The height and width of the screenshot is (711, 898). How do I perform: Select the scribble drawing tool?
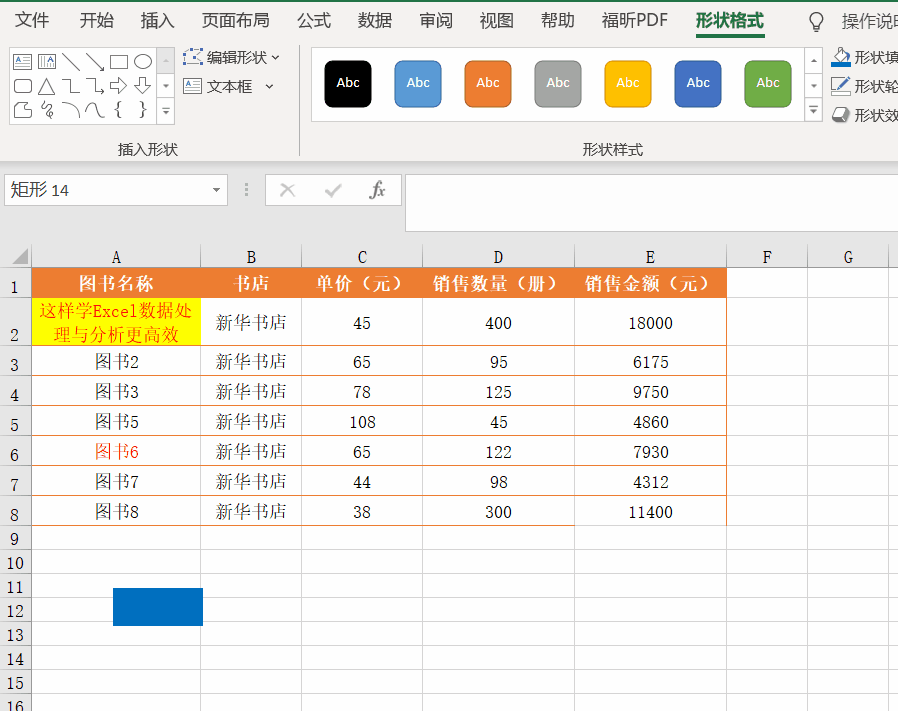[x=47, y=109]
